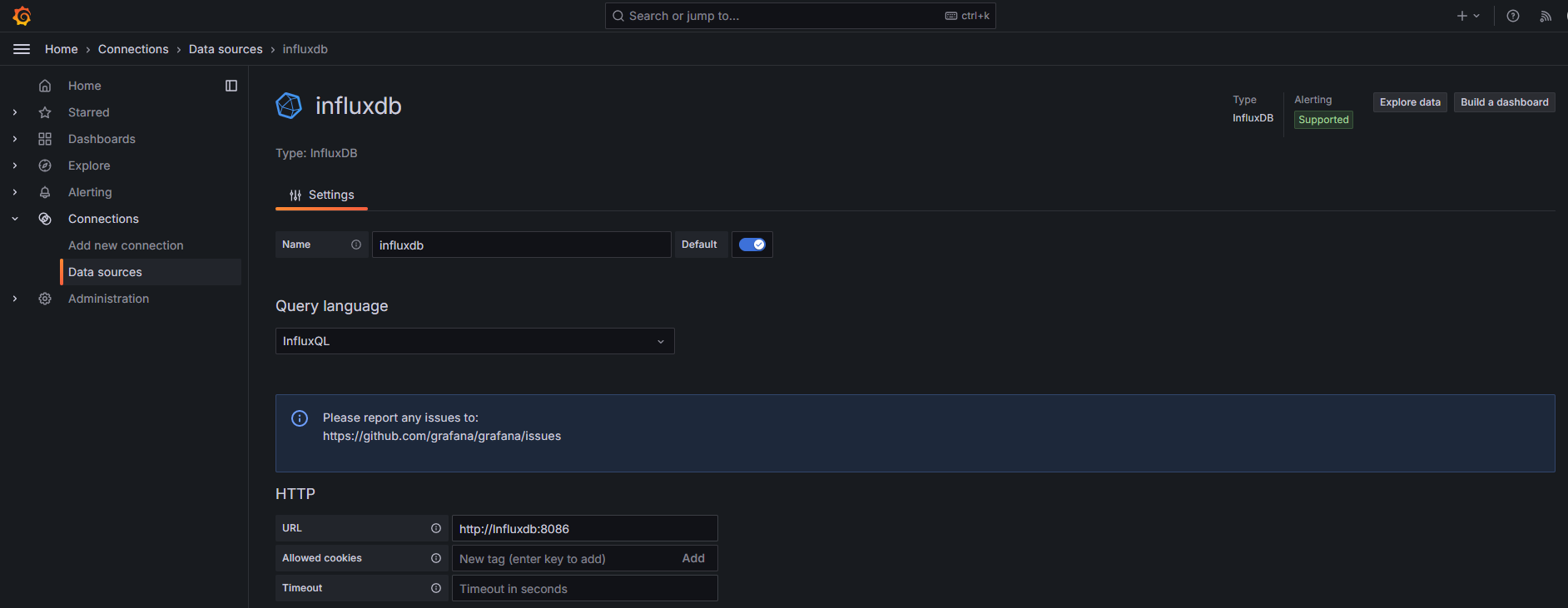The image size is (1568, 608).
Task: Click the search magnifier icon
Action: pyautogui.click(x=618, y=16)
